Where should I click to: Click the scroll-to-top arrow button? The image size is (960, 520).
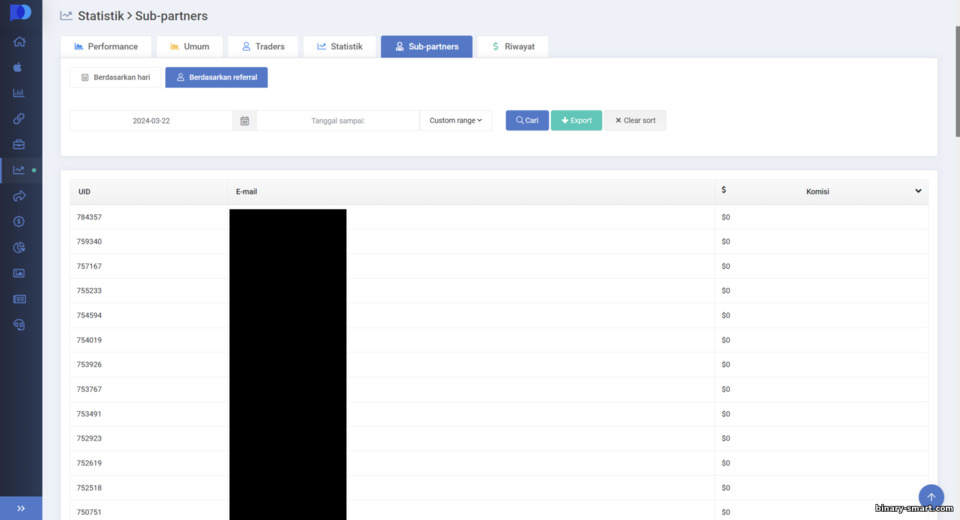click(x=931, y=497)
